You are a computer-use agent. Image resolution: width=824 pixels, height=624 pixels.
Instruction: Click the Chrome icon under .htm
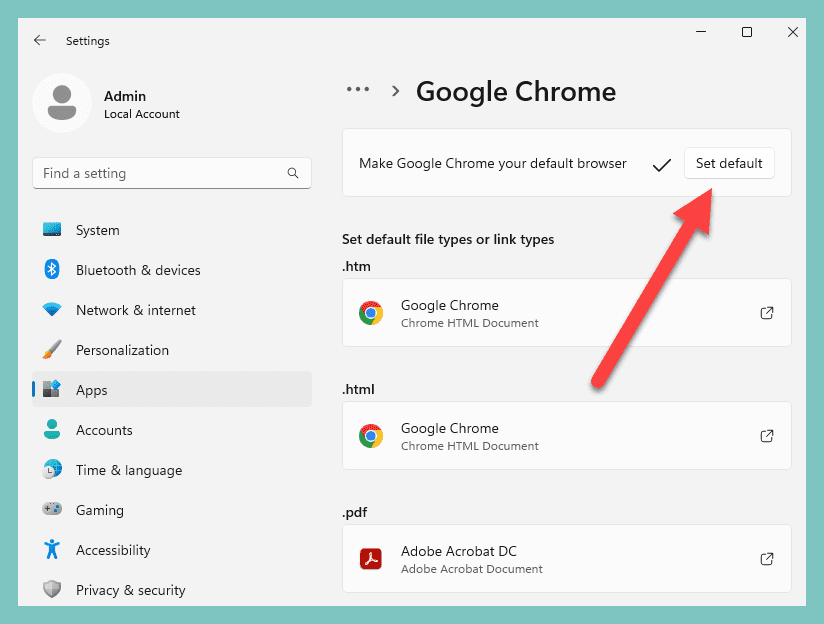point(371,313)
